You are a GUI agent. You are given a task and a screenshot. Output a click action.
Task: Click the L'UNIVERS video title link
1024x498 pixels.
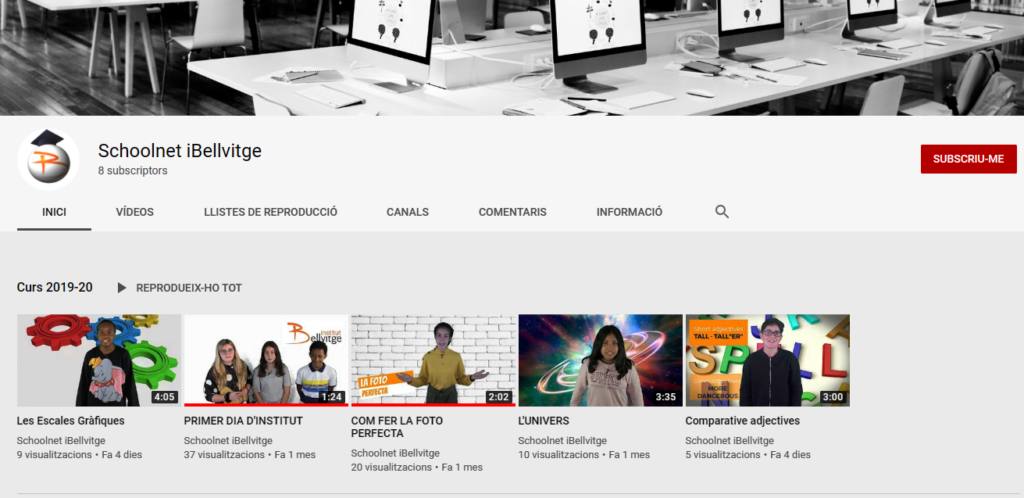[x=543, y=421]
